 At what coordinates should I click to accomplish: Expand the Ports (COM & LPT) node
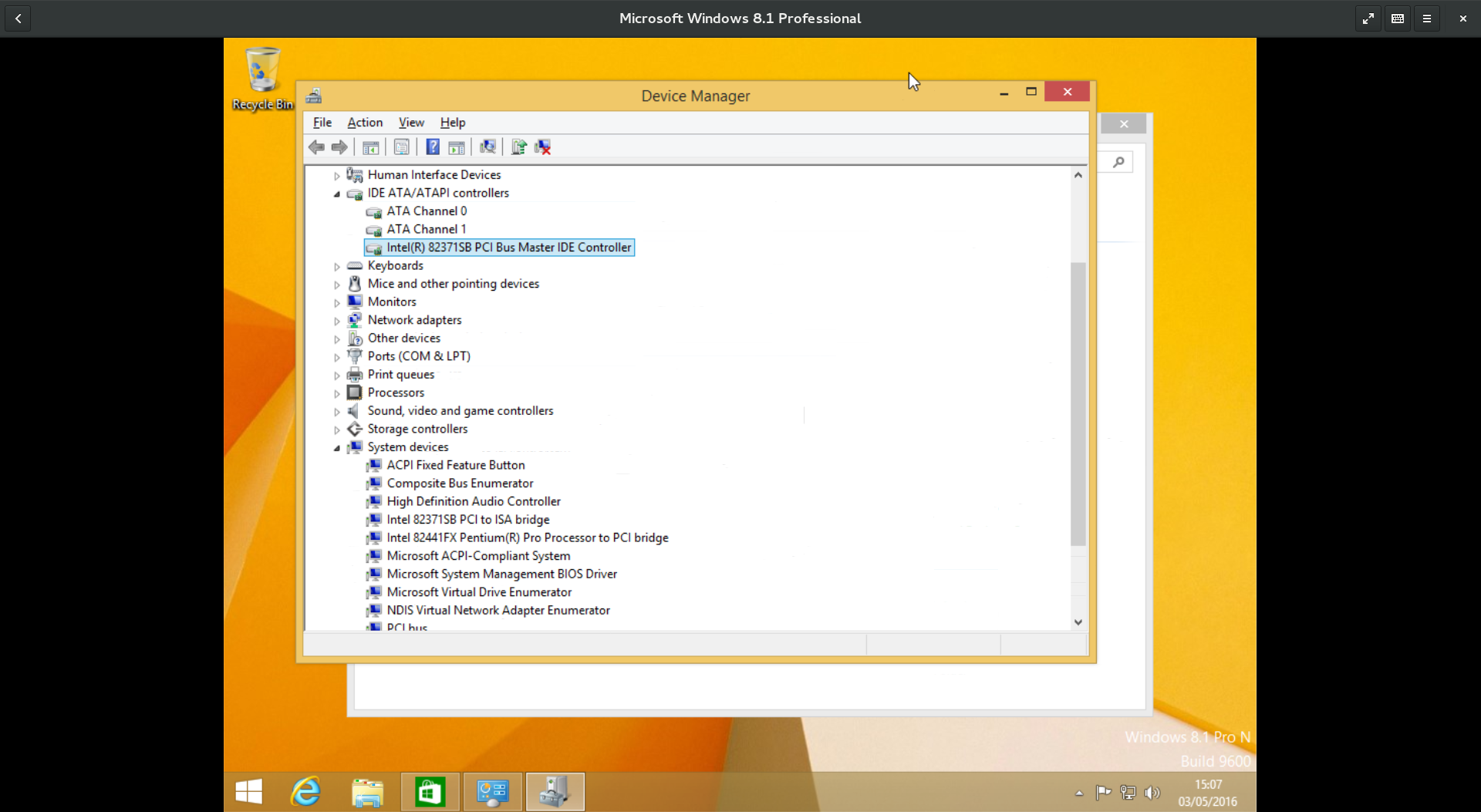point(337,357)
